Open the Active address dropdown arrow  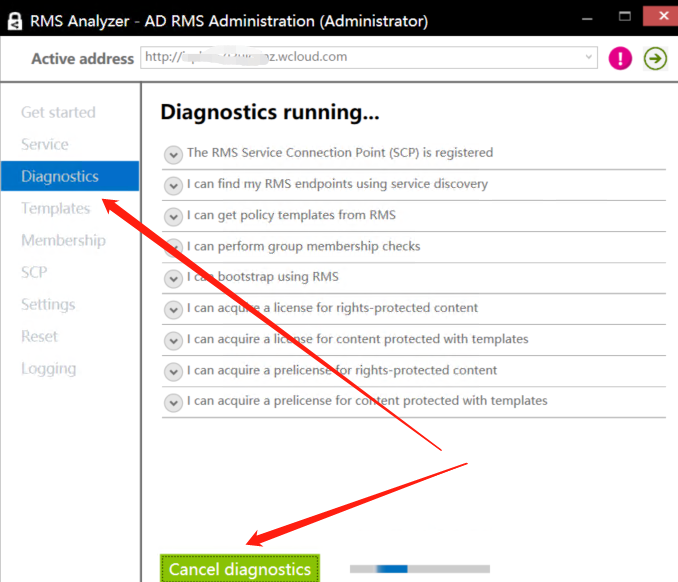point(588,57)
